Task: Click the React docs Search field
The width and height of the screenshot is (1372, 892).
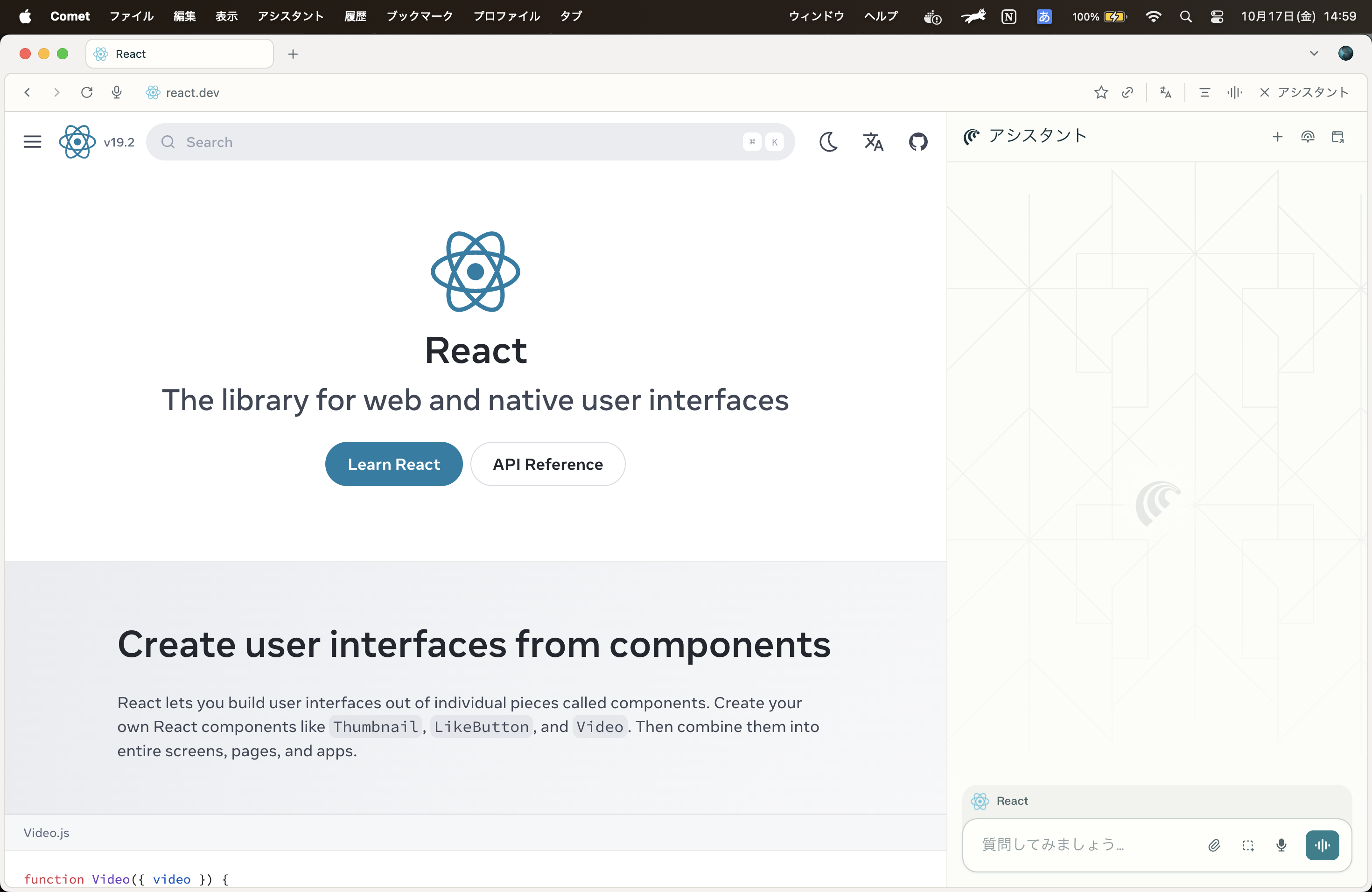Action: (x=461, y=142)
